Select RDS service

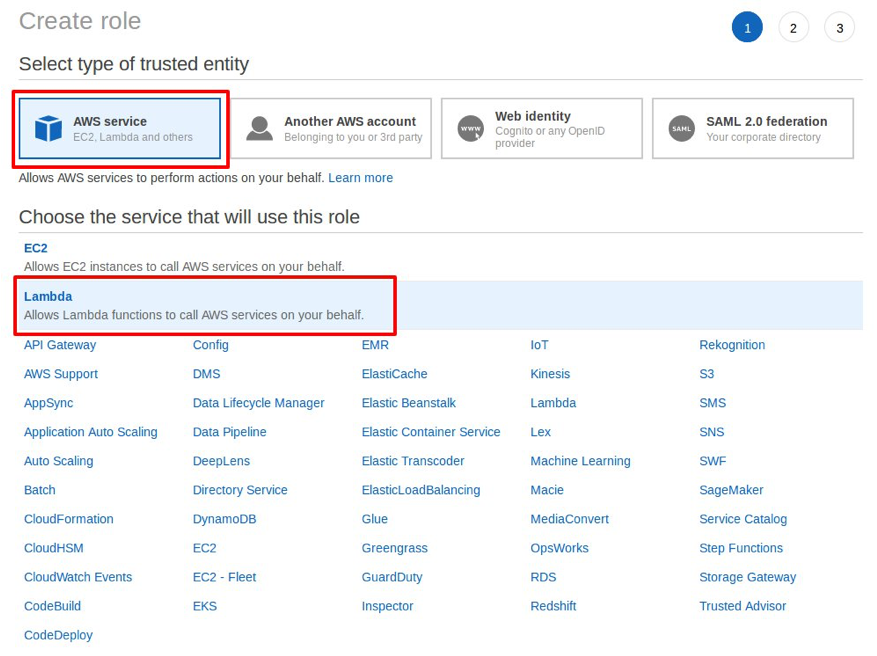pyautogui.click(x=543, y=577)
